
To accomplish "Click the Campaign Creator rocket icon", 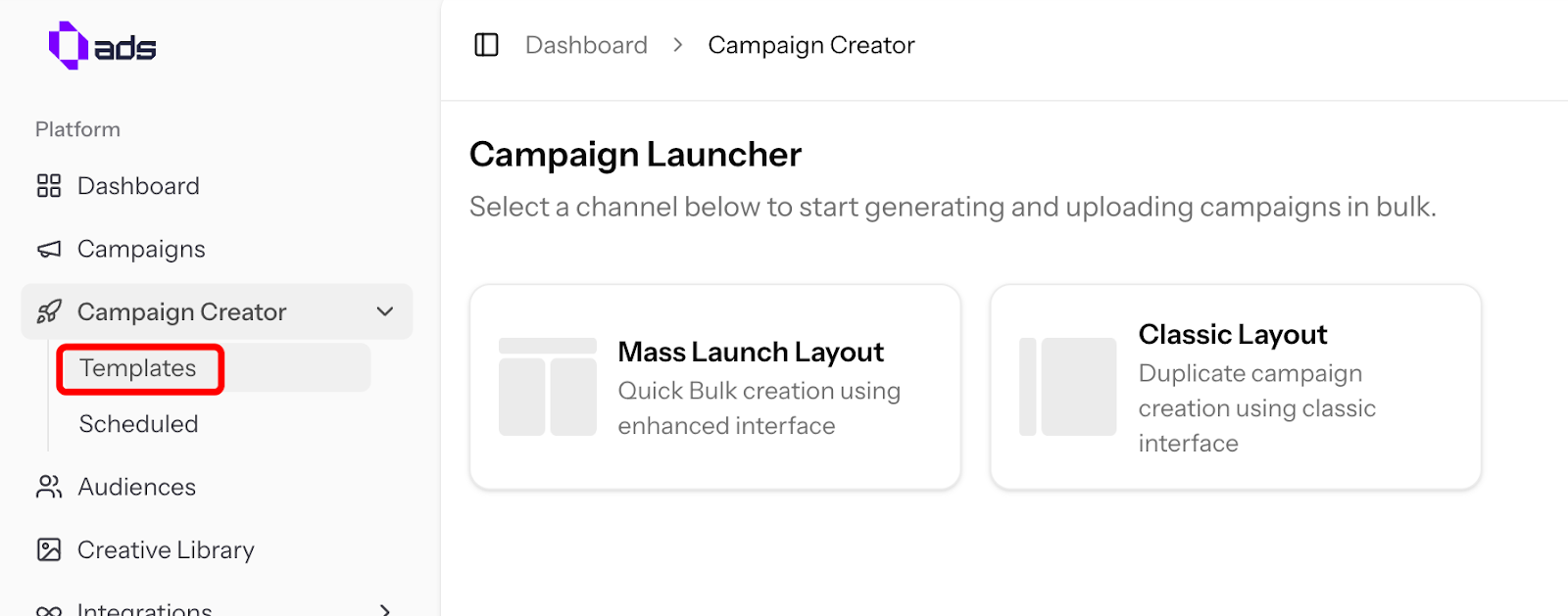I will 48,310.
